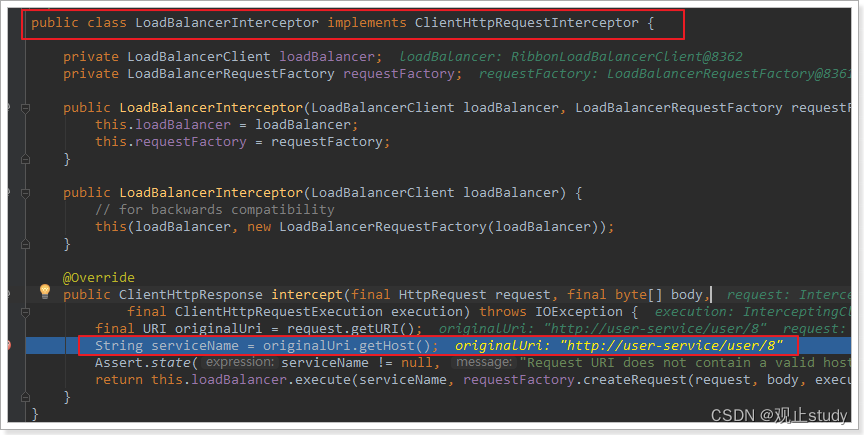
Task: Click the fold end marker after the first constructor
Action: pyautogui.click(x=25, y=159)
